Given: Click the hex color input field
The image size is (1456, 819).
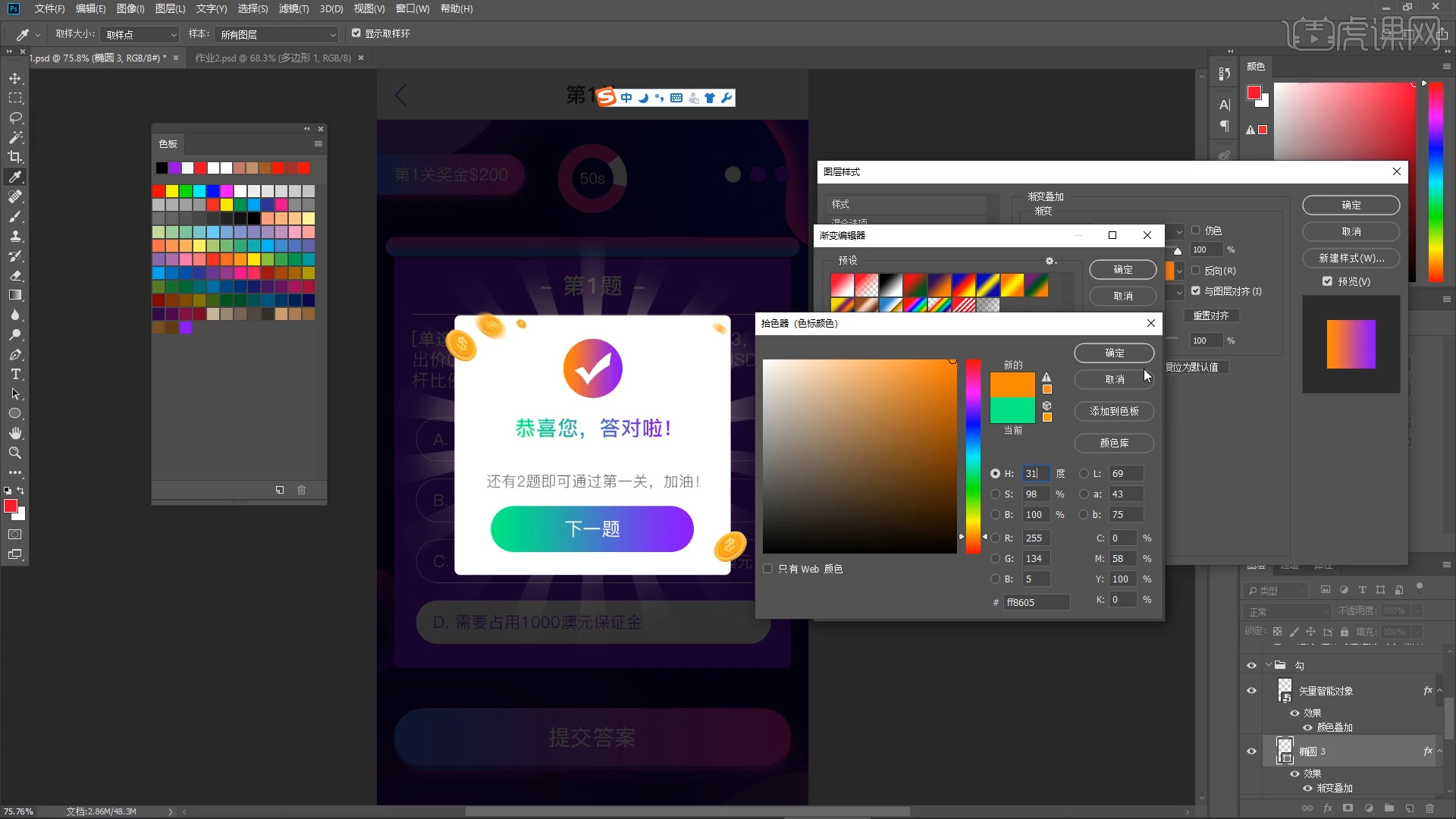Looking at the screenshot, I should click(1036, 602).
